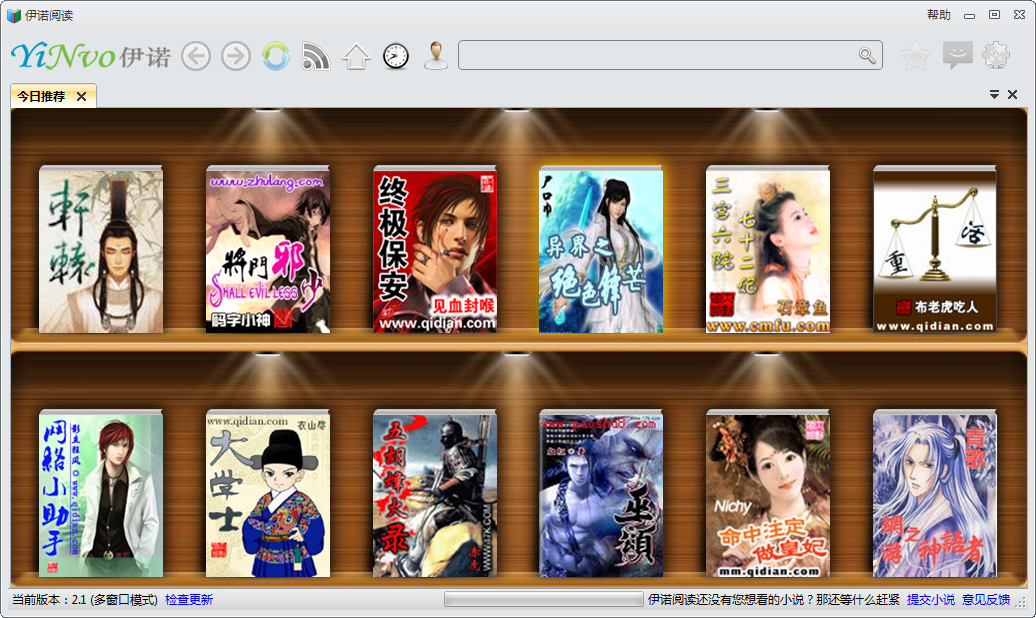Screen dimensions: 1036x618
Task: Click the status bar progress bar
Action: tap(544, 599)
